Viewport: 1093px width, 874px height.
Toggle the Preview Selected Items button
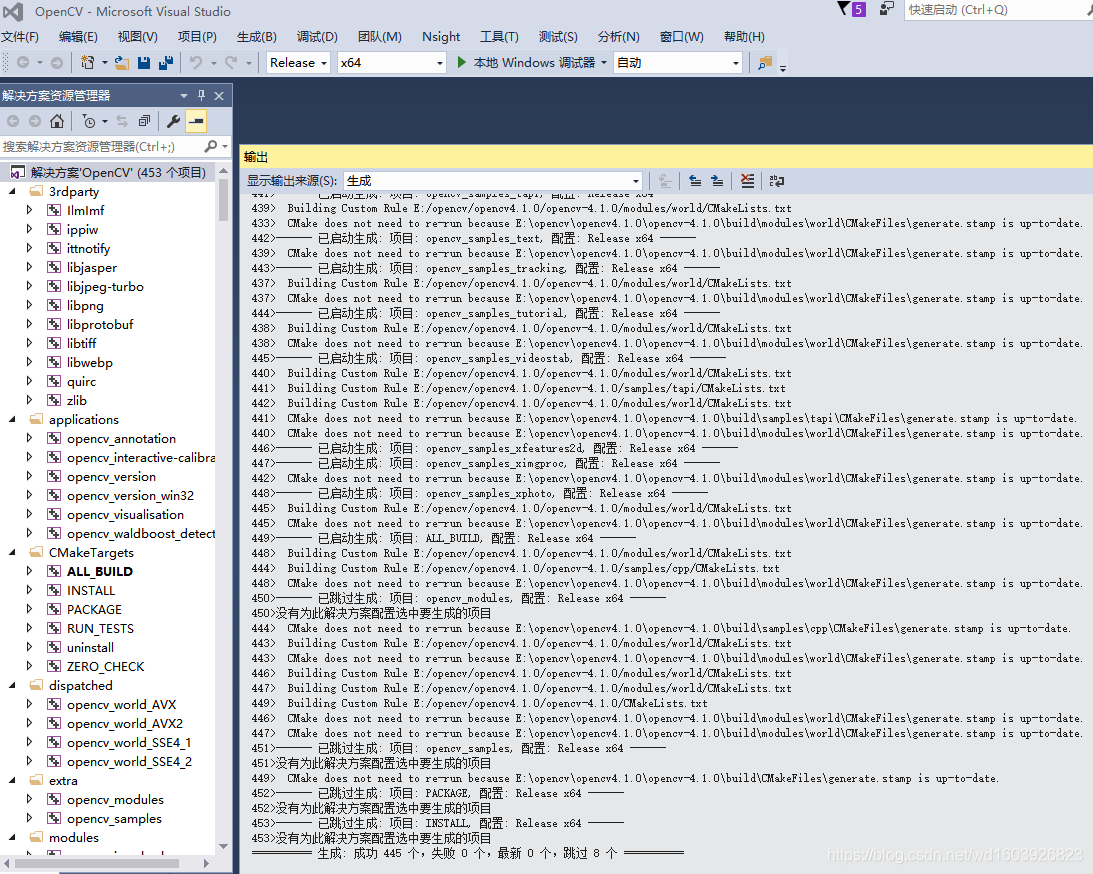point(197,121)
